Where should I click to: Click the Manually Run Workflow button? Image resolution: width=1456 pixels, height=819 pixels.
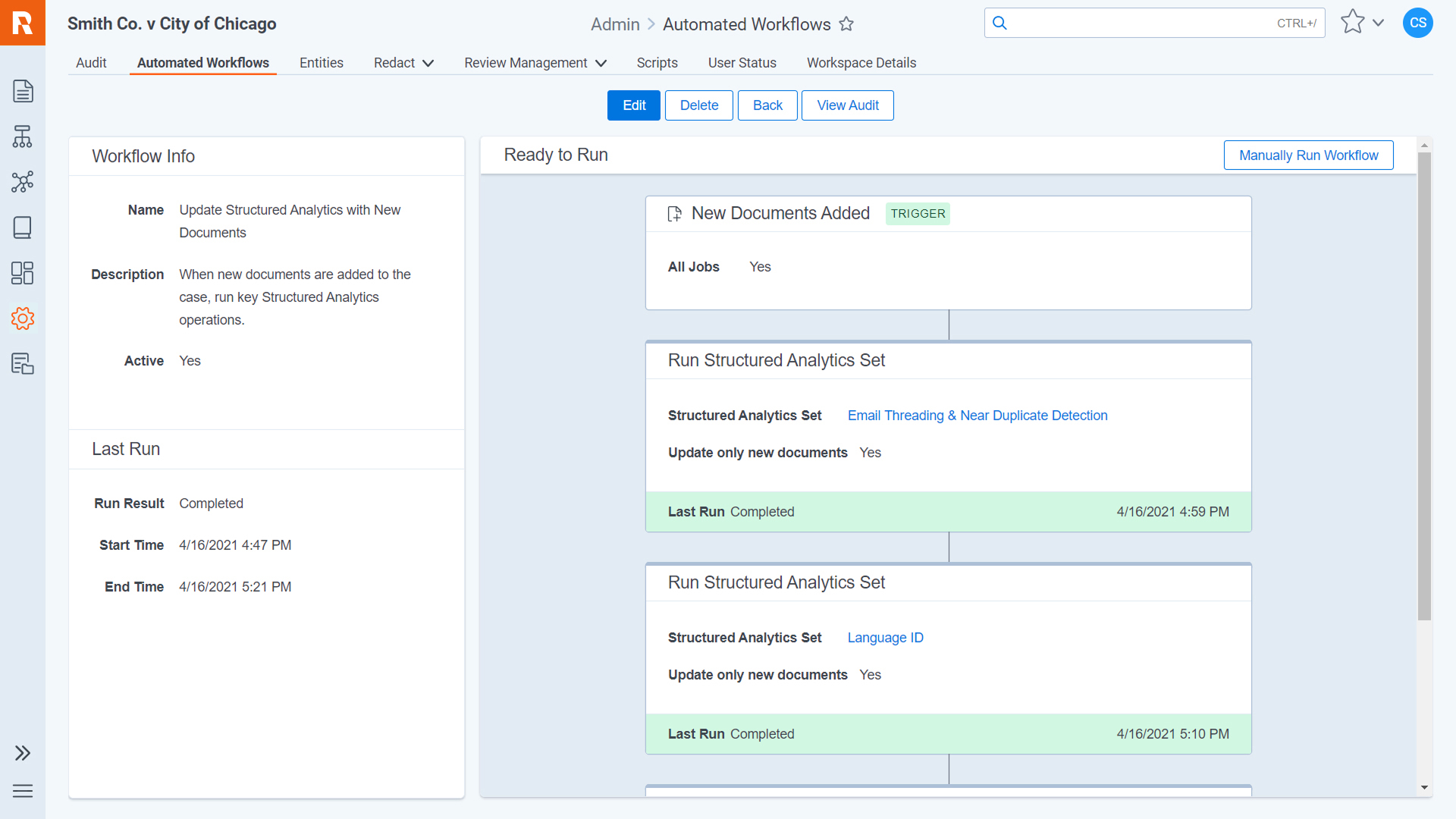coord(1308,155)
